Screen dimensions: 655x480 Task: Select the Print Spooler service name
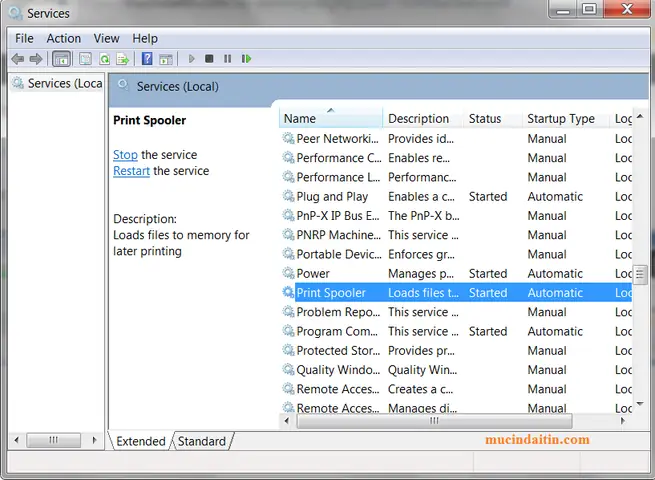331,293
